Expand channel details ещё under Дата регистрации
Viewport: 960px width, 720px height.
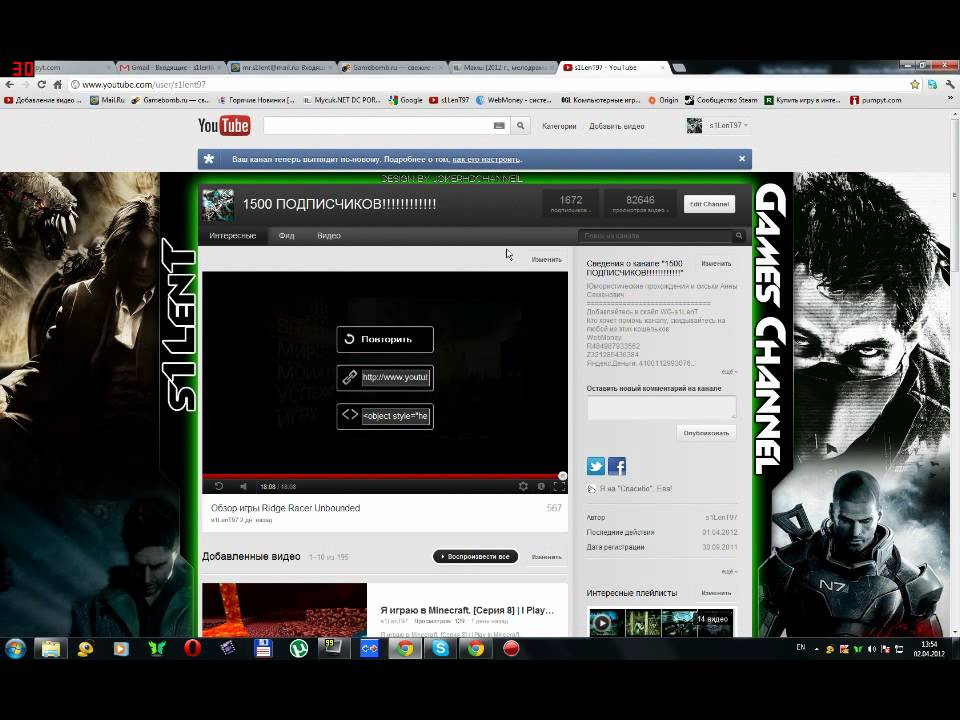[729, 571]
